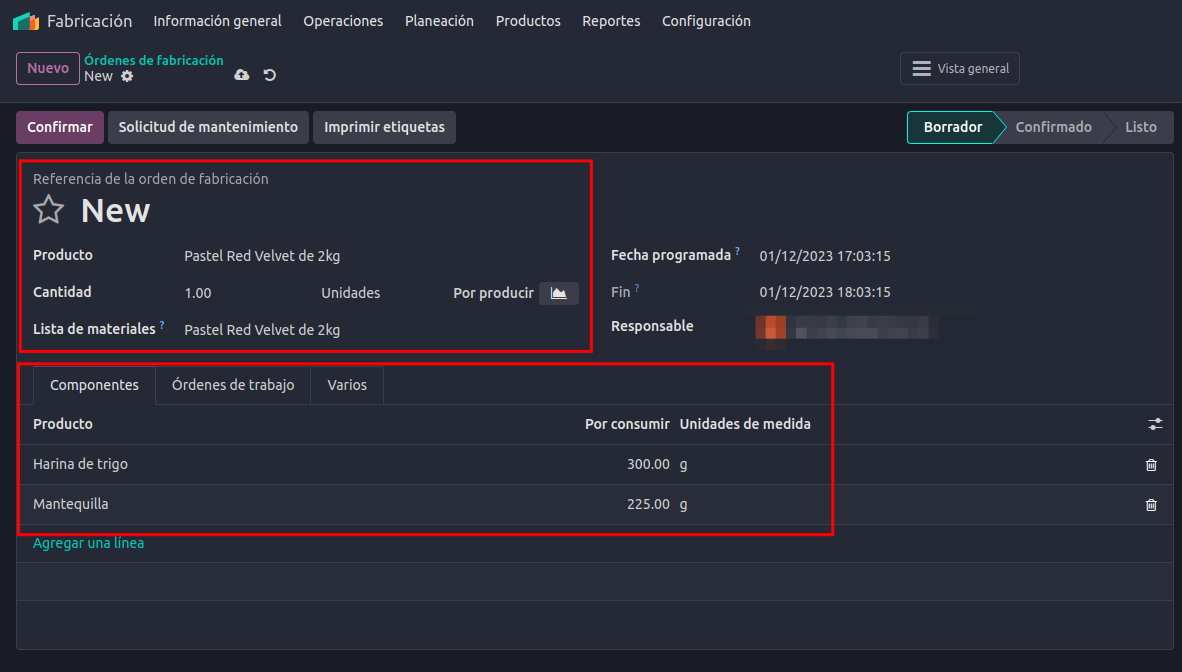Edit the 300.00 Por consumir value
The width and height of the screenshot is (1182, 672).
[648, 464]
